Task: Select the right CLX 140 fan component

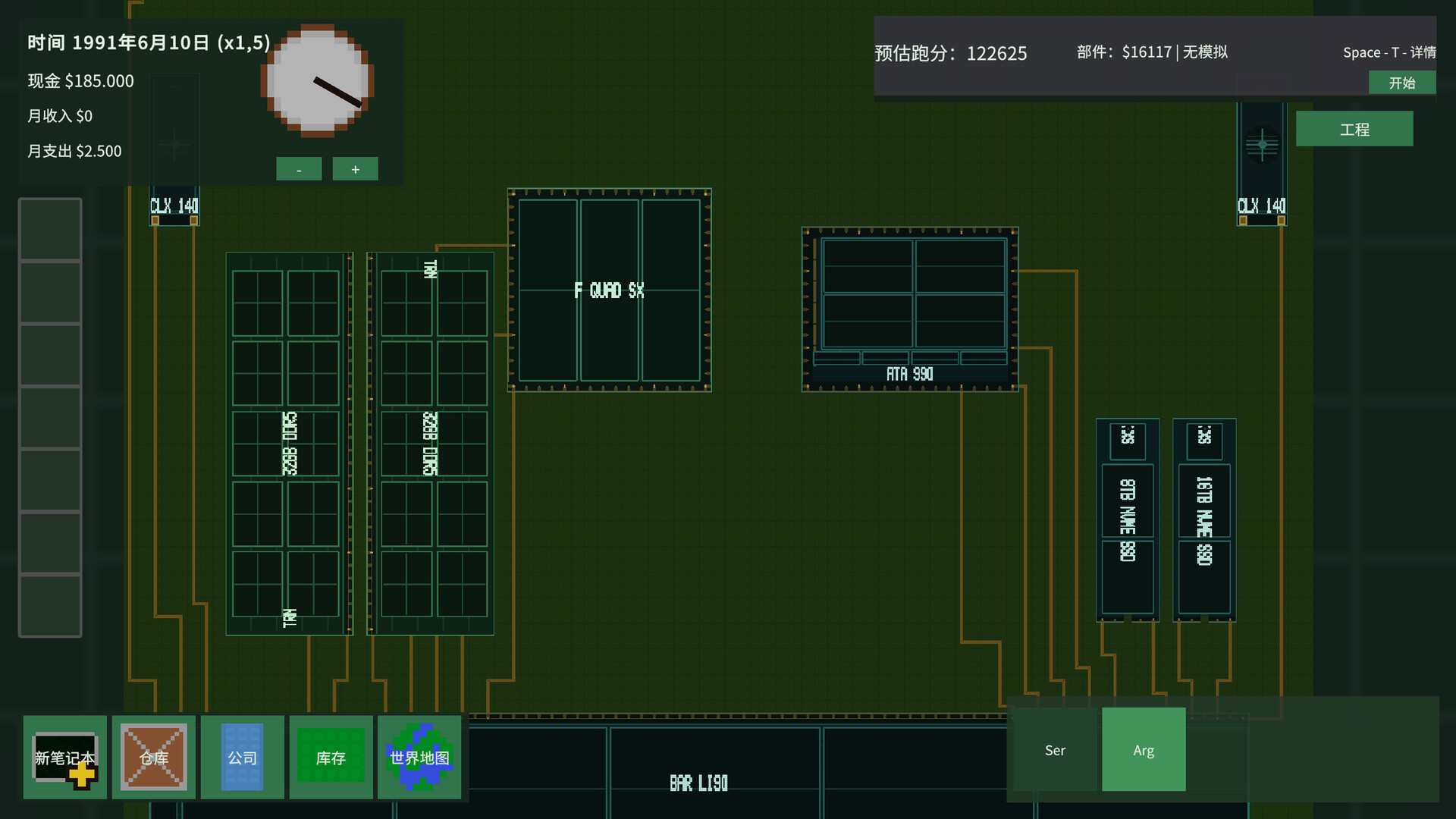Action: tap(1262, 163)
